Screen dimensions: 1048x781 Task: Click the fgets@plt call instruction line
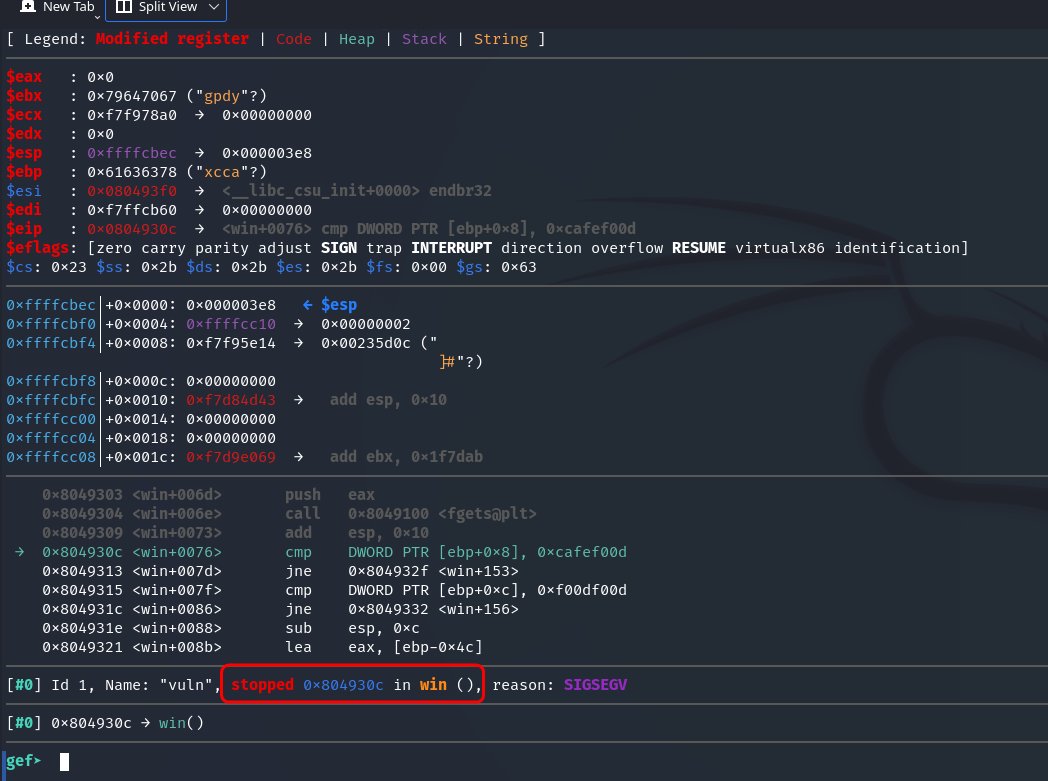pyautogui.click(x=410, y=514)
